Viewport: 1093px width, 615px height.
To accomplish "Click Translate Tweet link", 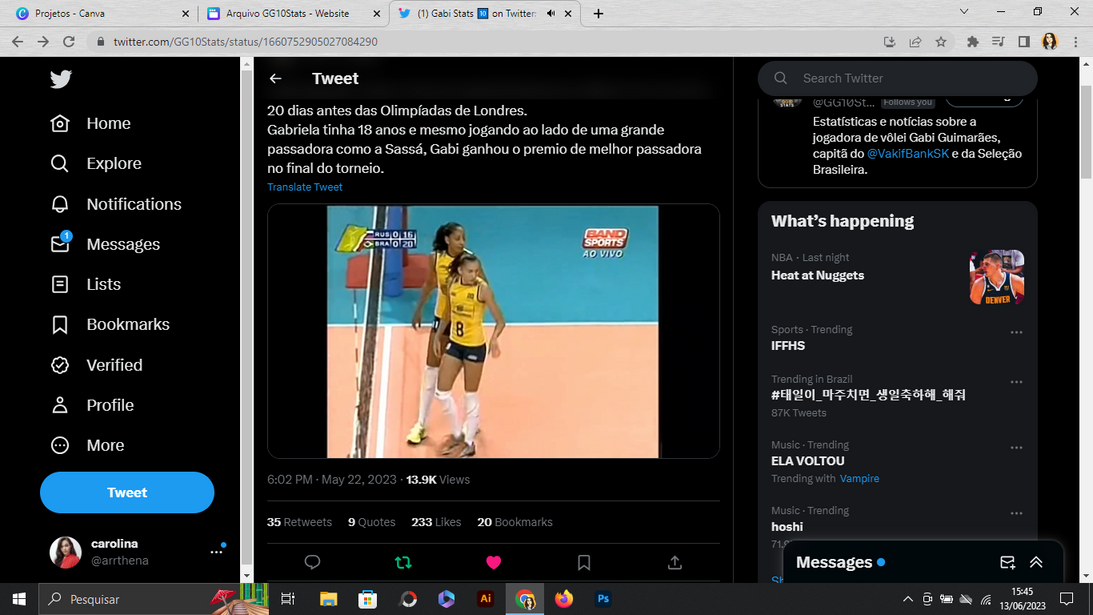I will point(305,187).
